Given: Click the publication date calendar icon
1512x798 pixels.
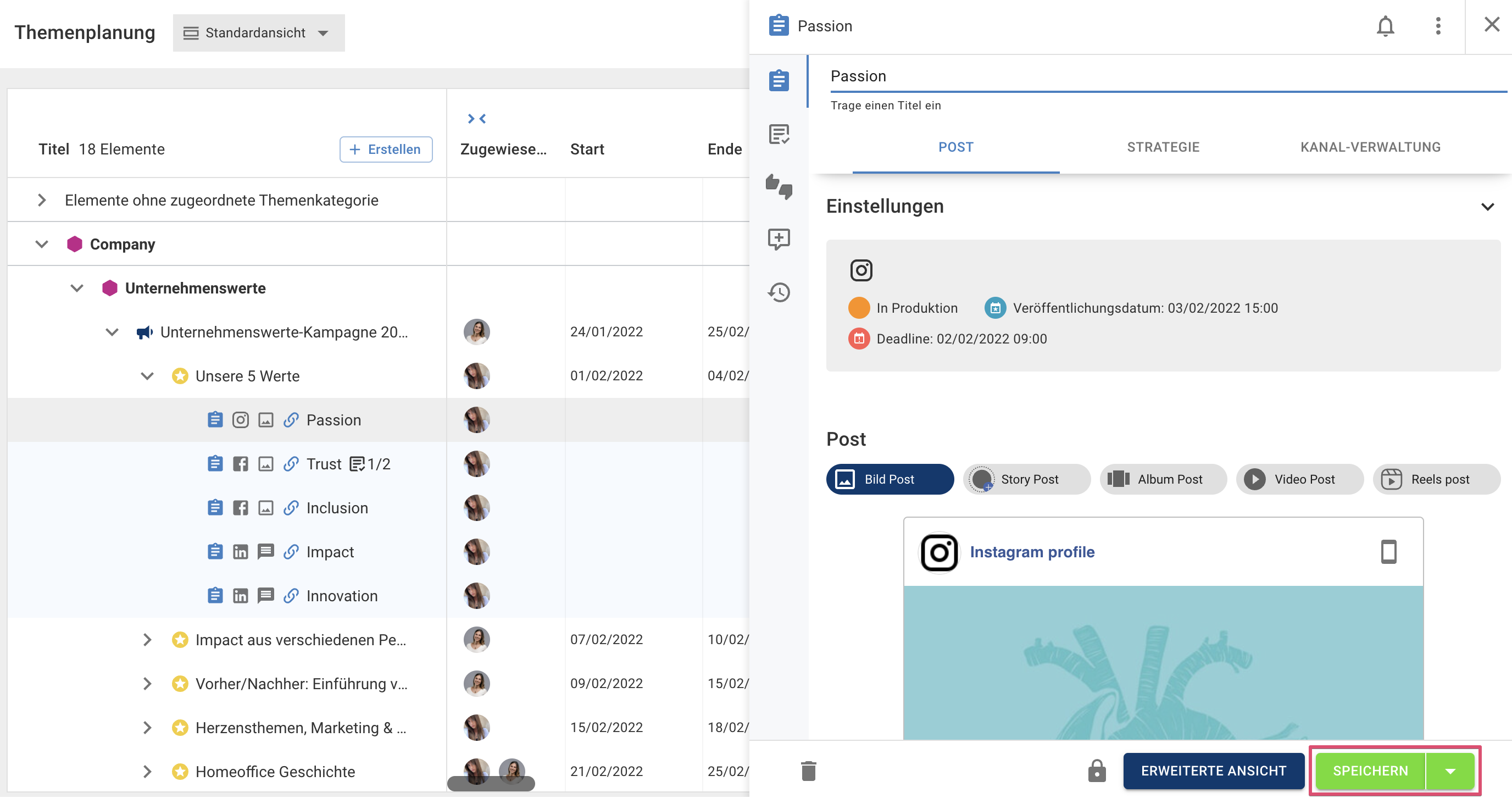Looking at the screenshot, I should (x=995, y=308).
